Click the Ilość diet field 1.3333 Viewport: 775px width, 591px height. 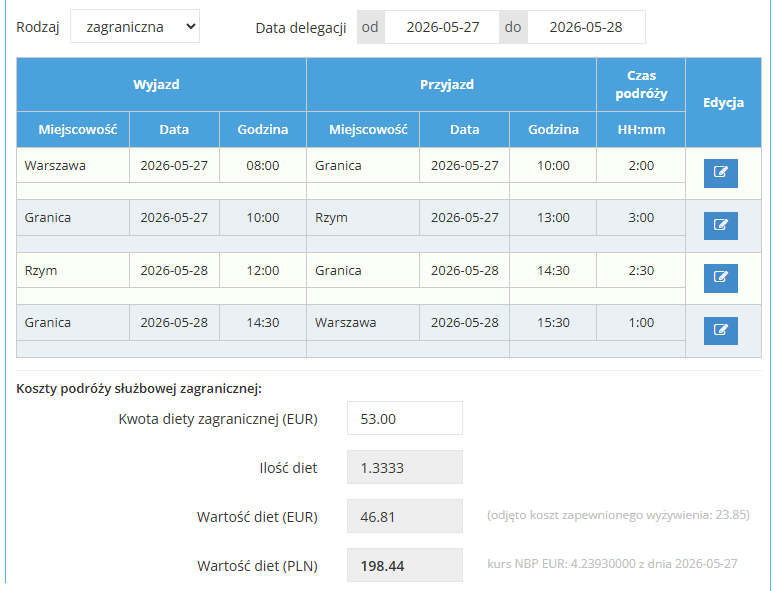point(405,467)
